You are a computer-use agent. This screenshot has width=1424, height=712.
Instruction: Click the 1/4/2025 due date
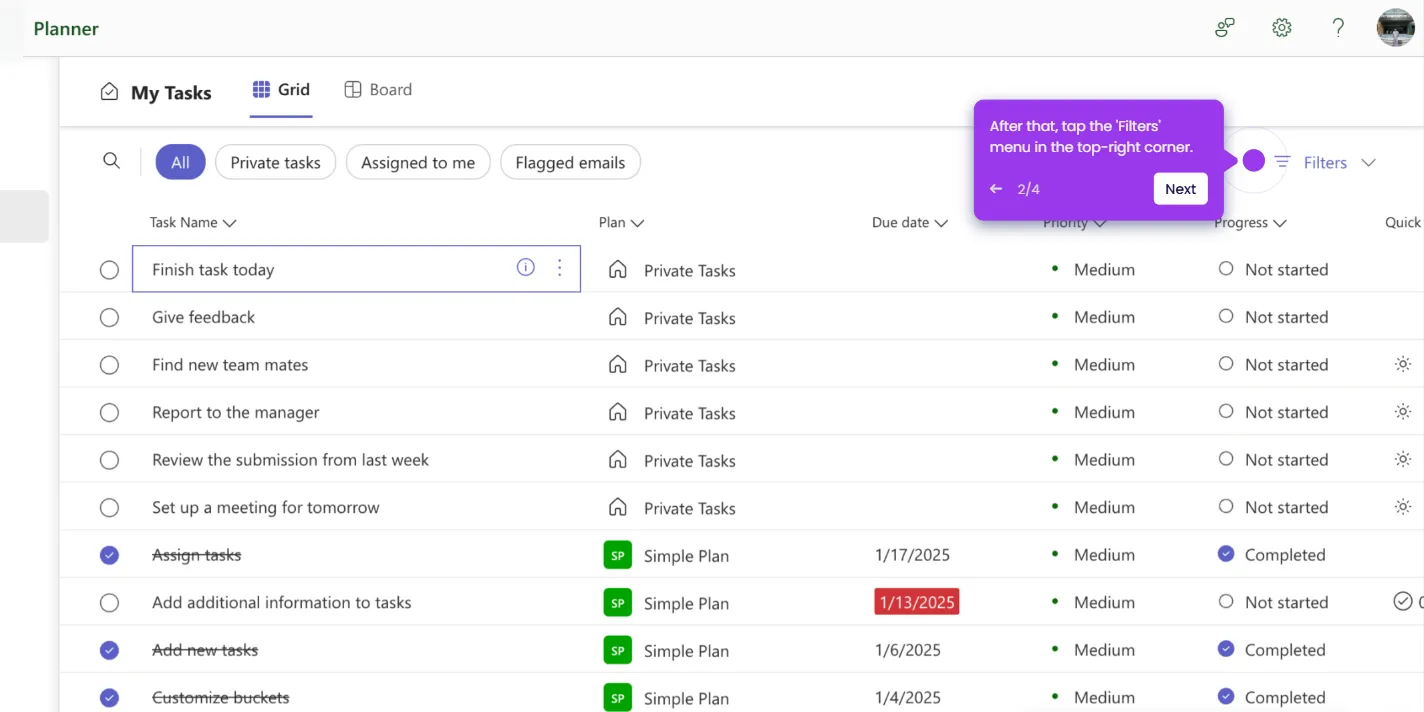coord(908,698)
